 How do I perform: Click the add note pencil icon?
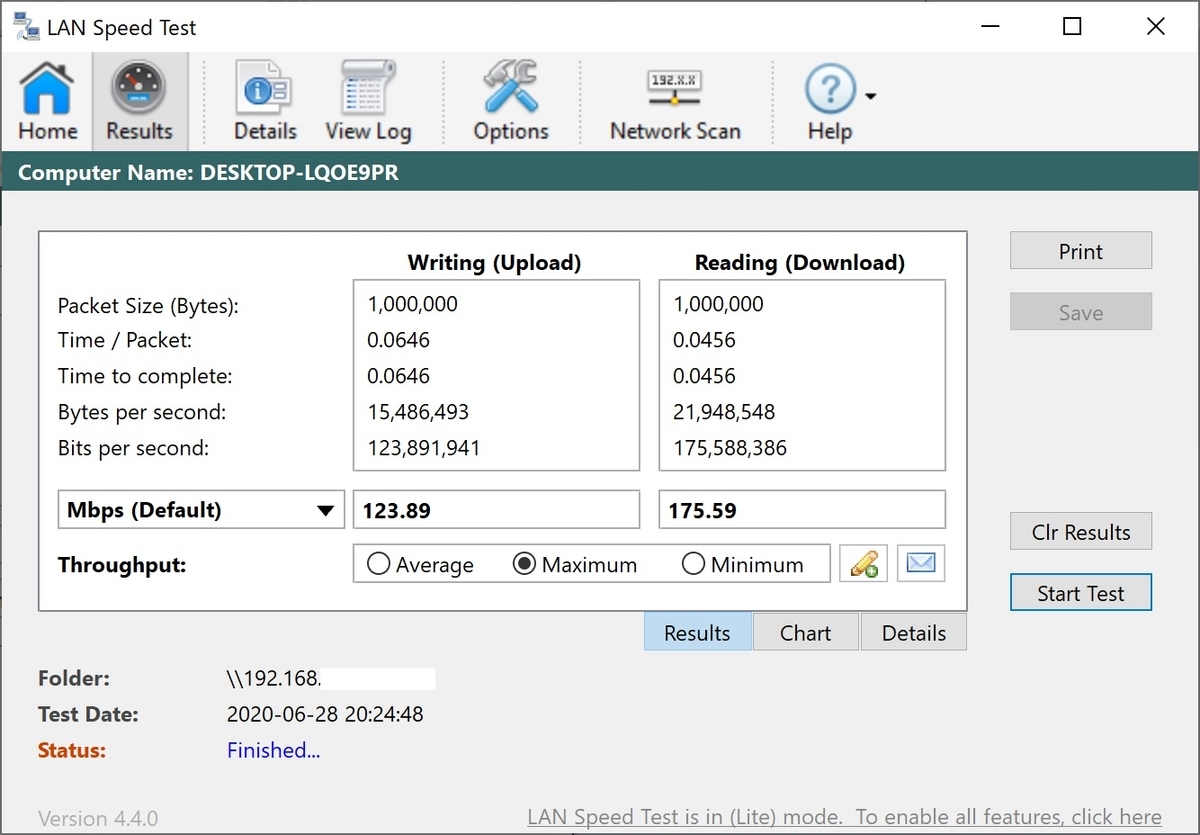(x=863, y=564)
